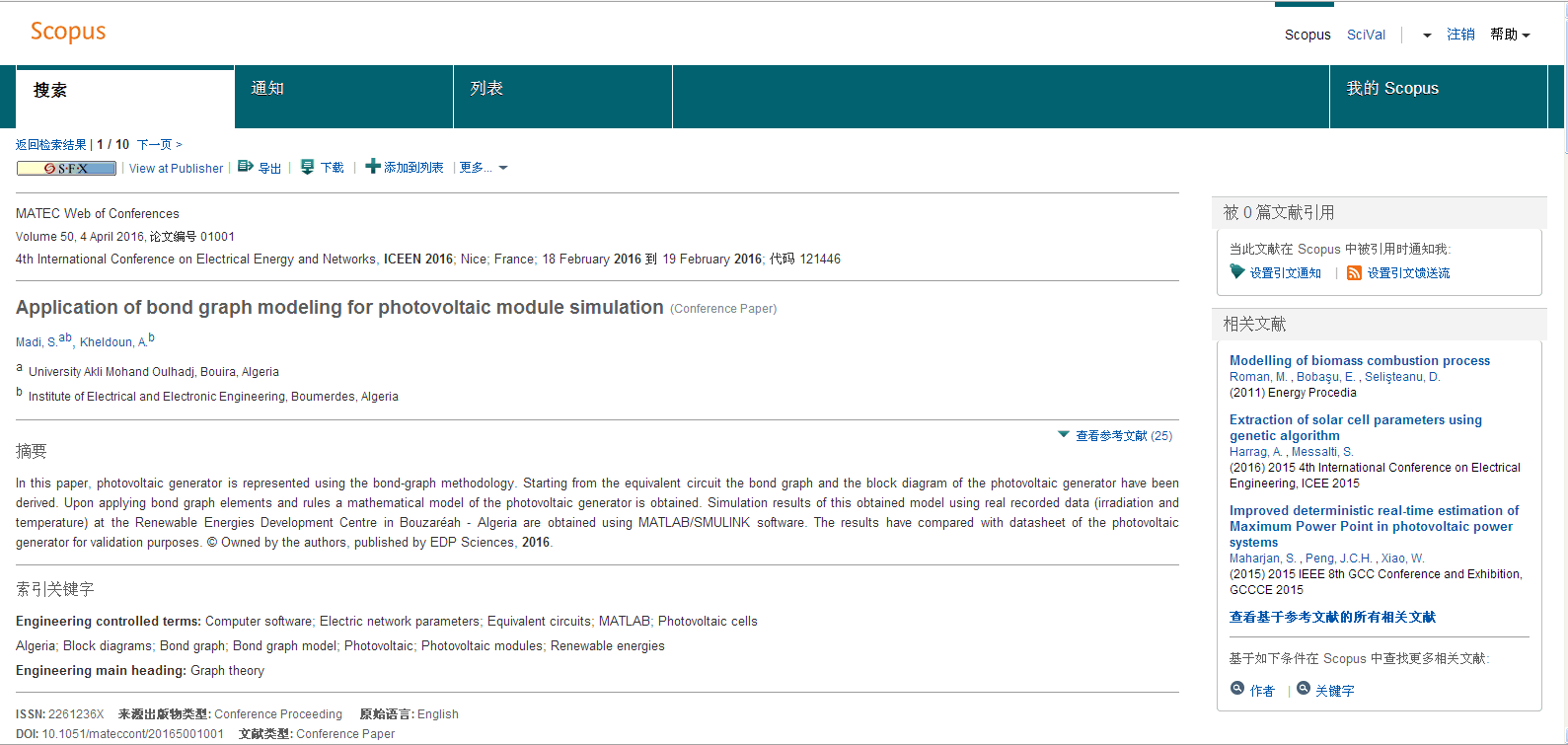1568x745 pixels.
Task: Open dropdown arrow beside 注销
Action: [x=1427, y=36]
